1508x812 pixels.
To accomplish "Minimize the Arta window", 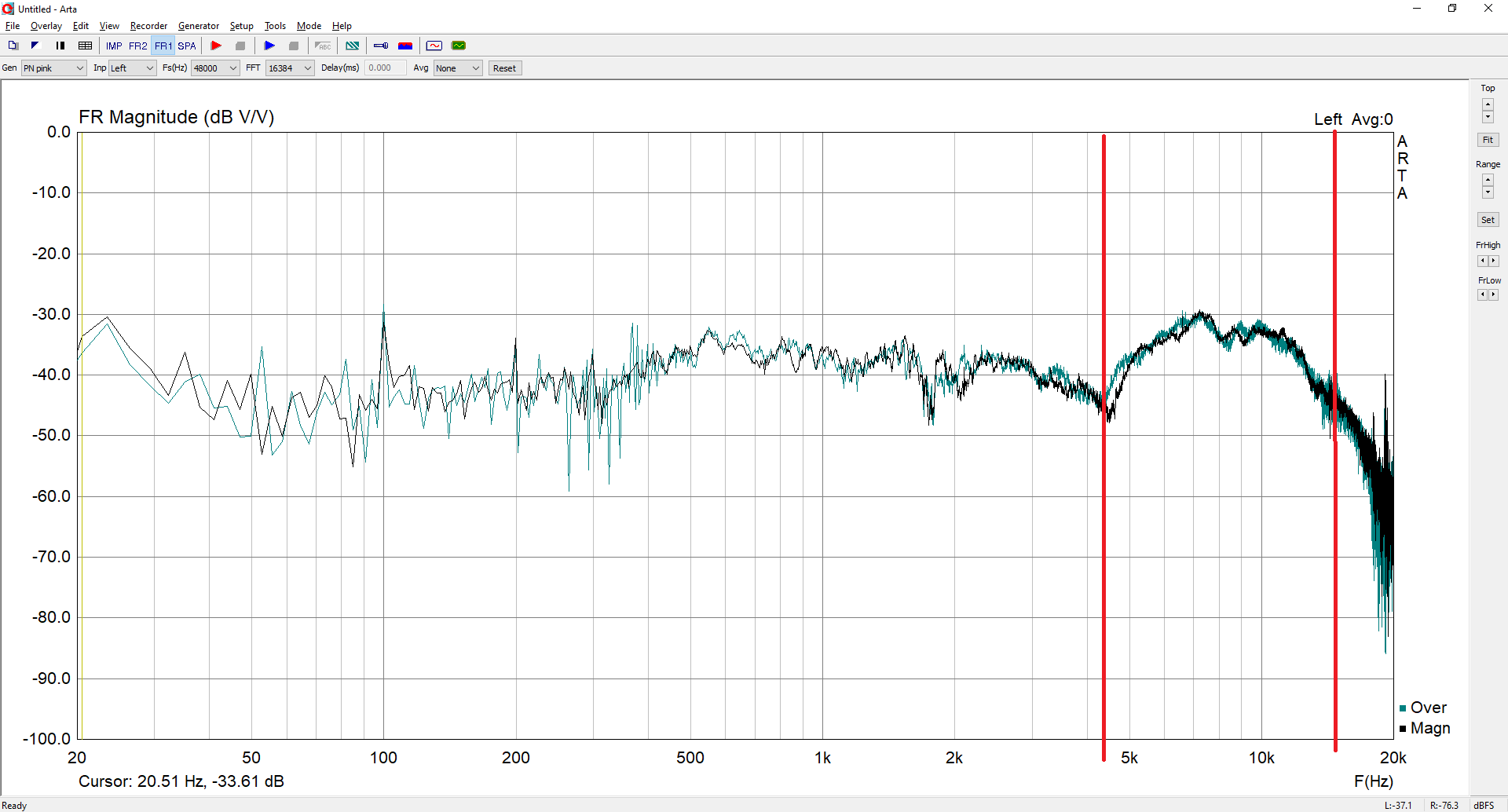I will pos(1417,9).
